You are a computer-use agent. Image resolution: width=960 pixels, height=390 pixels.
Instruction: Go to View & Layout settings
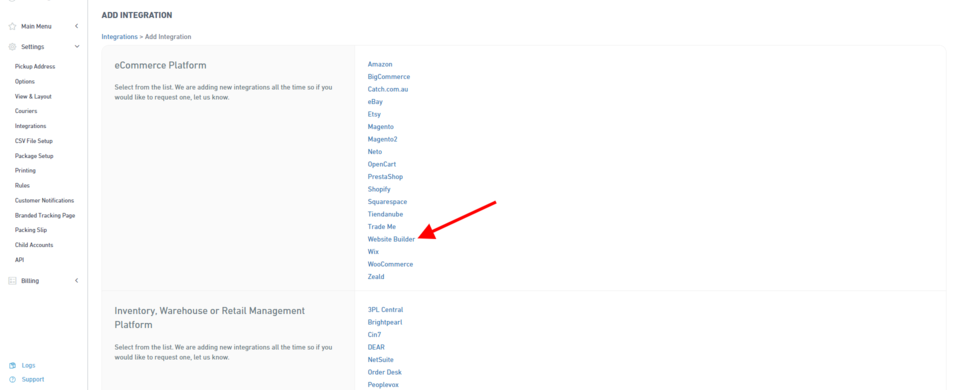click(x=33, y=96)
